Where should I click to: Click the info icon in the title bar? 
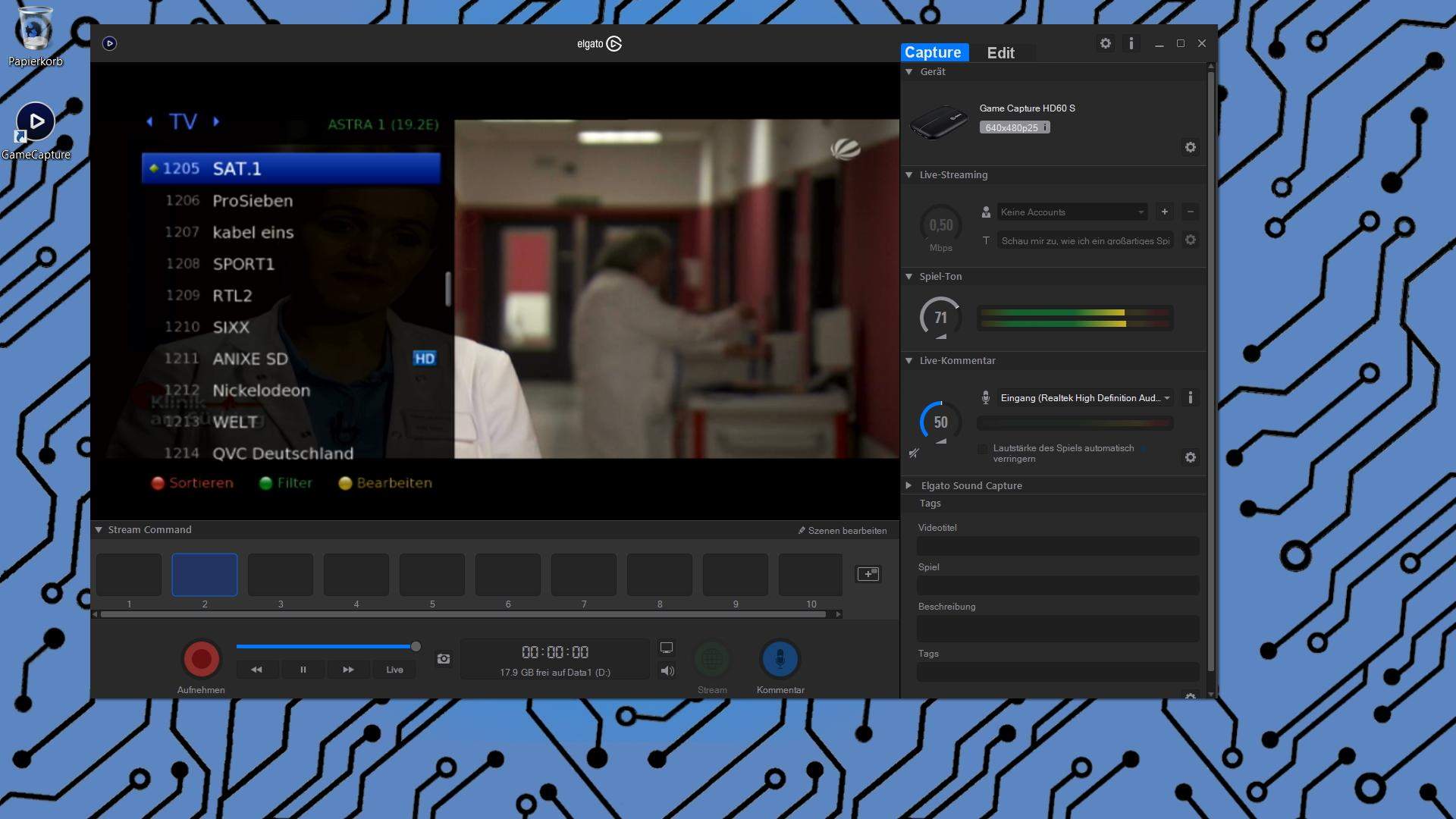1131,43
